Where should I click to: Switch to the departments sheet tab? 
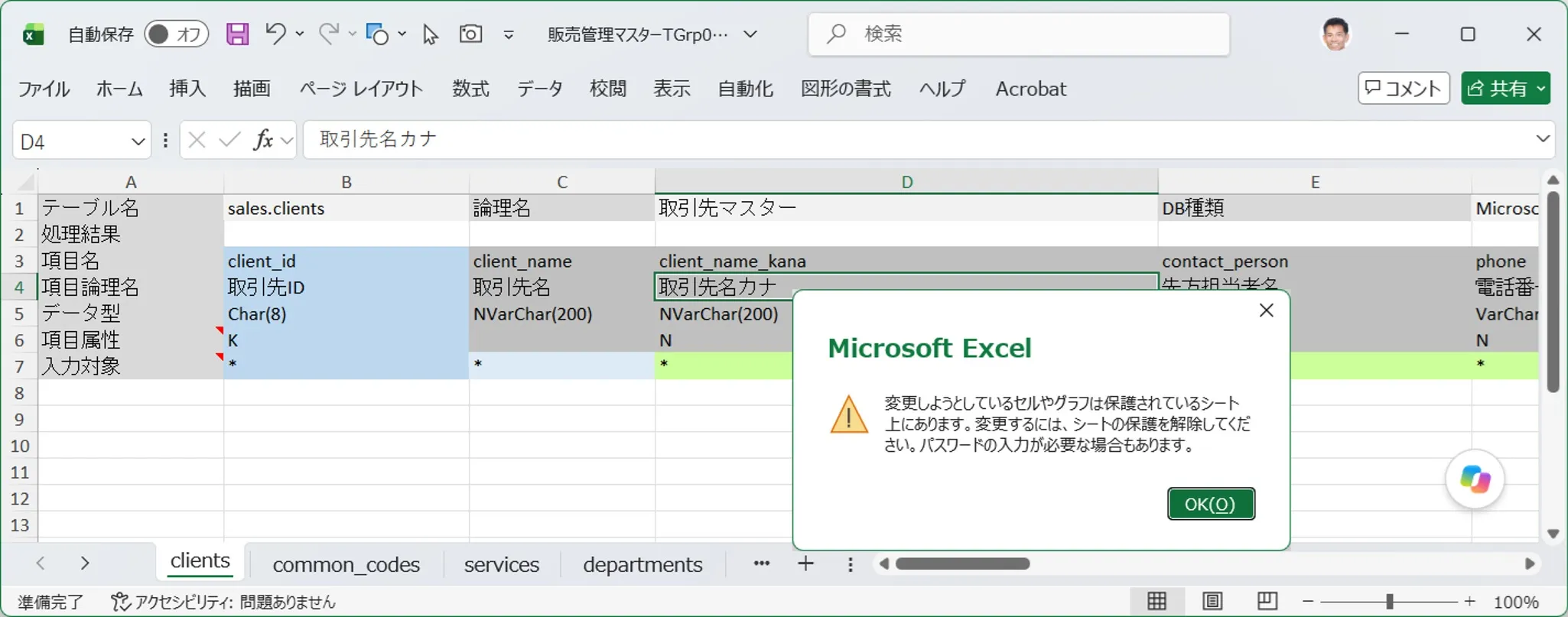point(642,564)
